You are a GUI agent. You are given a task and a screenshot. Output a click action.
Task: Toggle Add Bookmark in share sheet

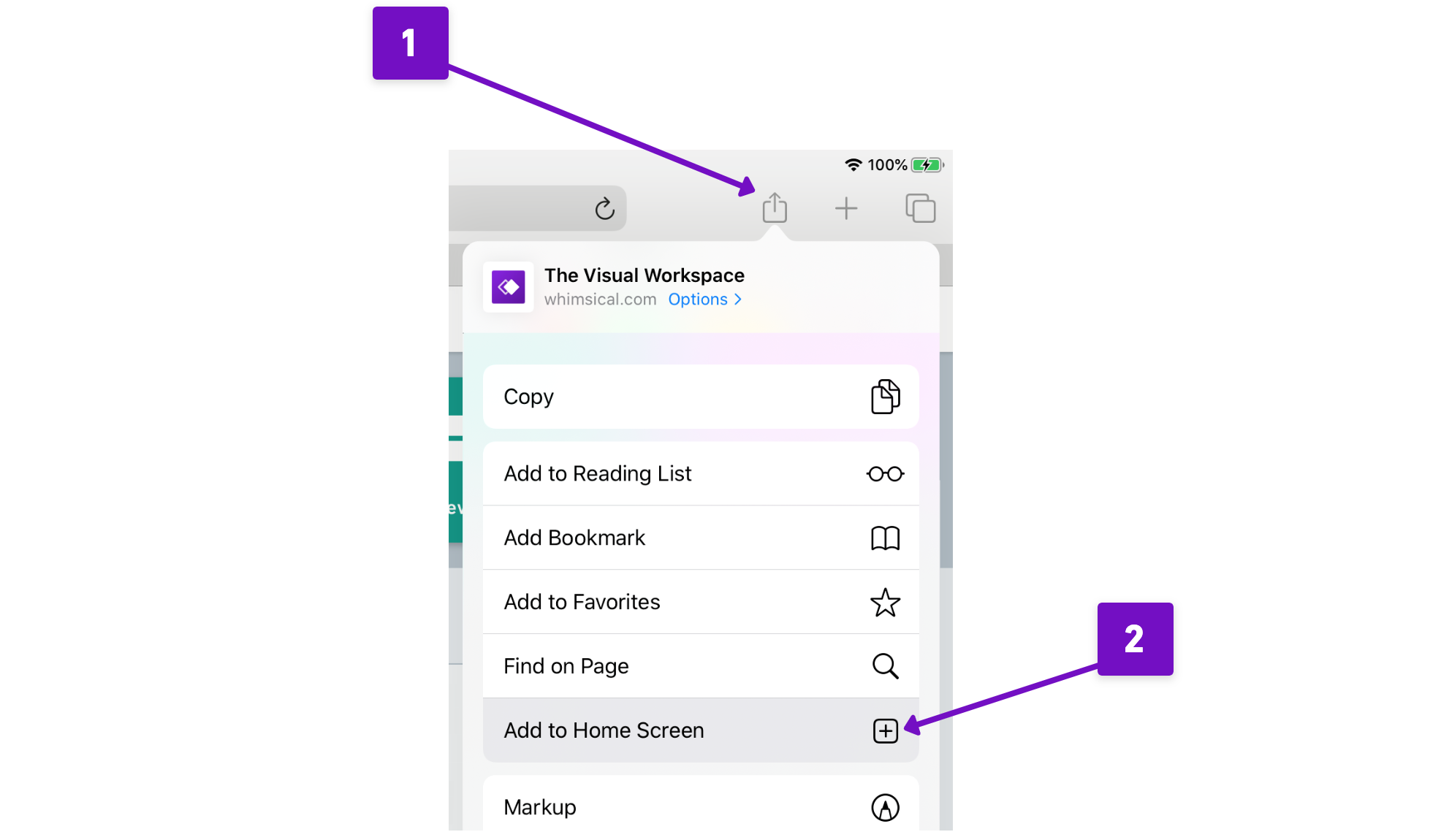tap(700, 537)
